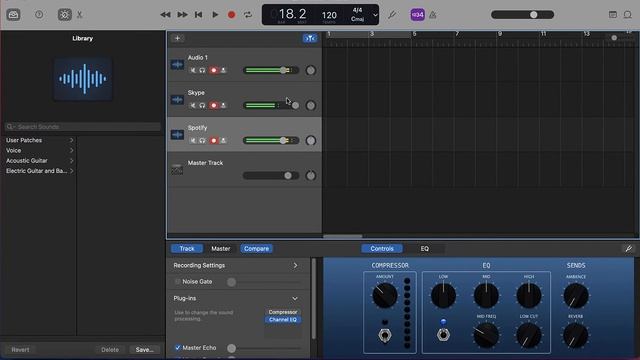The image size is (640, 360).
Task: Click the Spotify track waveform icon
Action: pos(177,135)
